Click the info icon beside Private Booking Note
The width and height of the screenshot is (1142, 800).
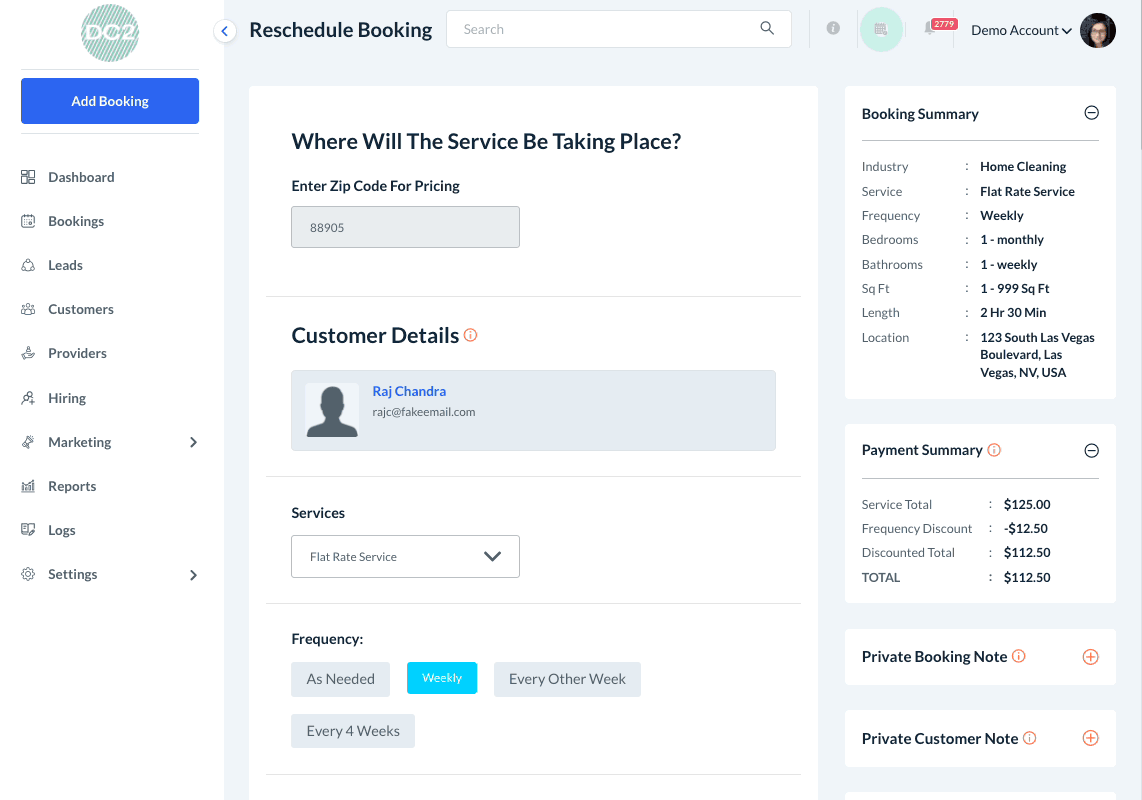point(1019,656)
